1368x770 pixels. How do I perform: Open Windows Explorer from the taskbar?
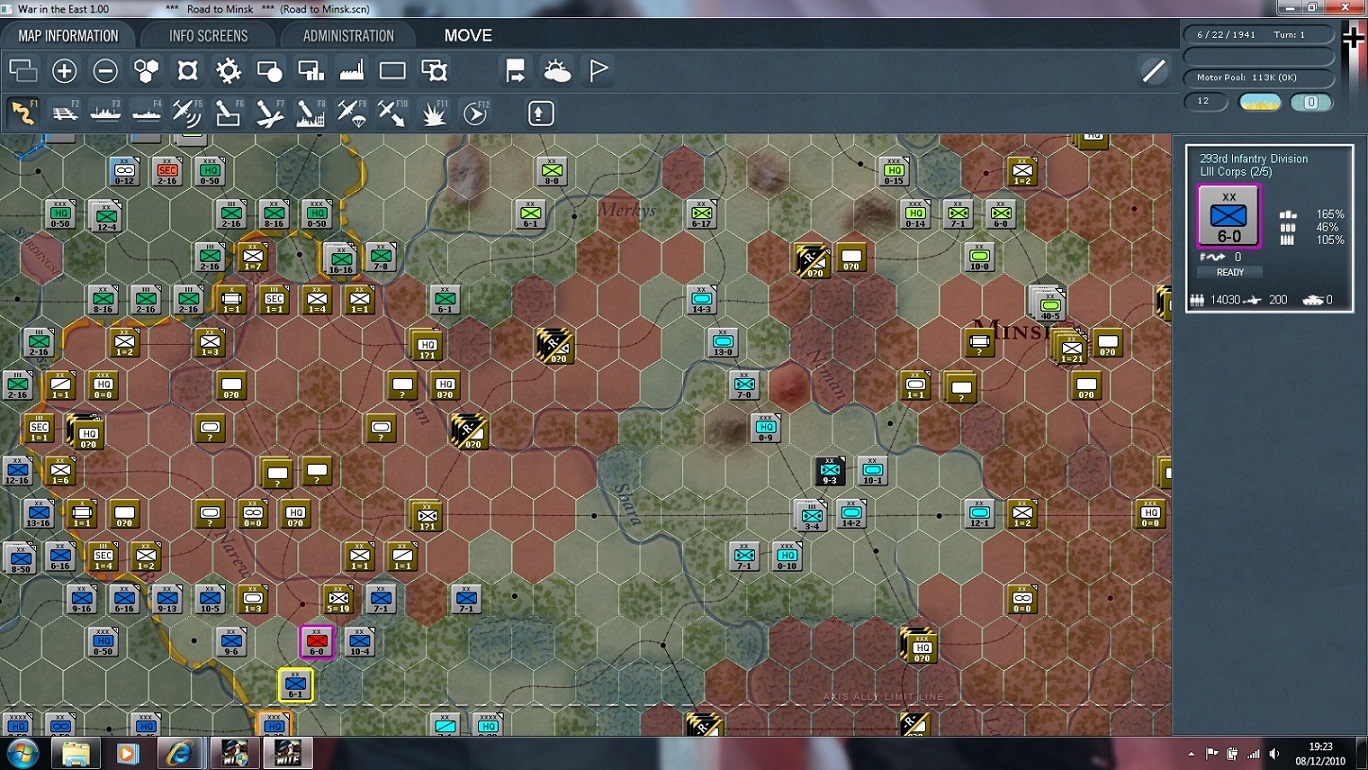pos(76,753)
